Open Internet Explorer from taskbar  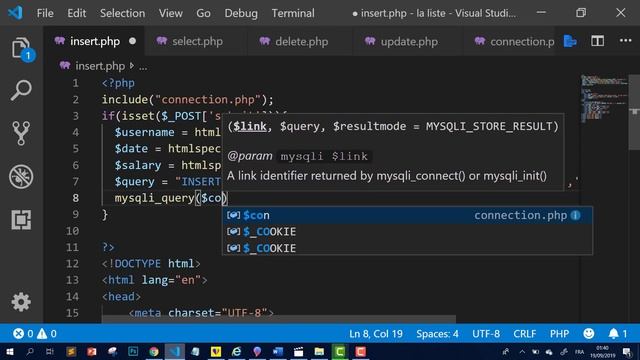pyautogui.click(x=236, y=351)
